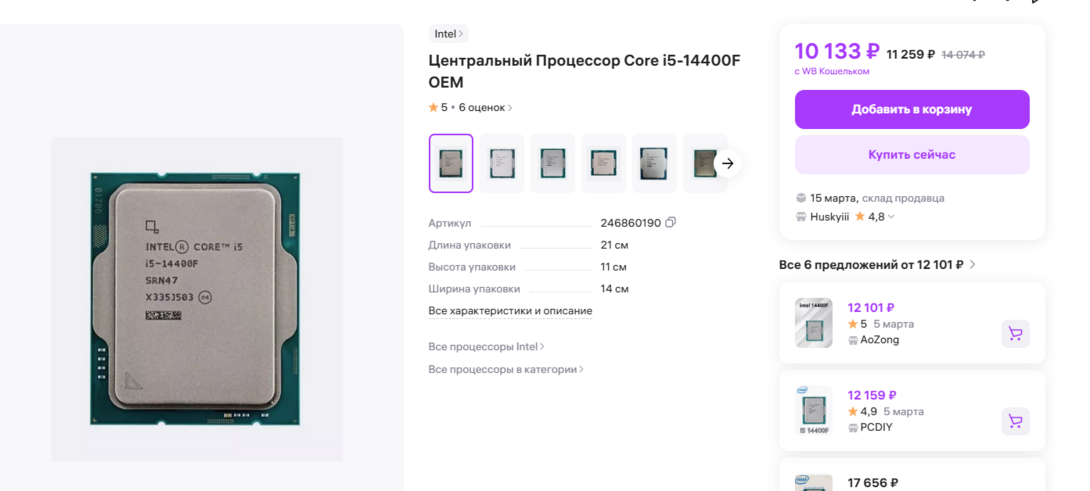Open the 6 оценок reviews link
Viewport: 1090px width, 491px height.
(x=485, y=108)
